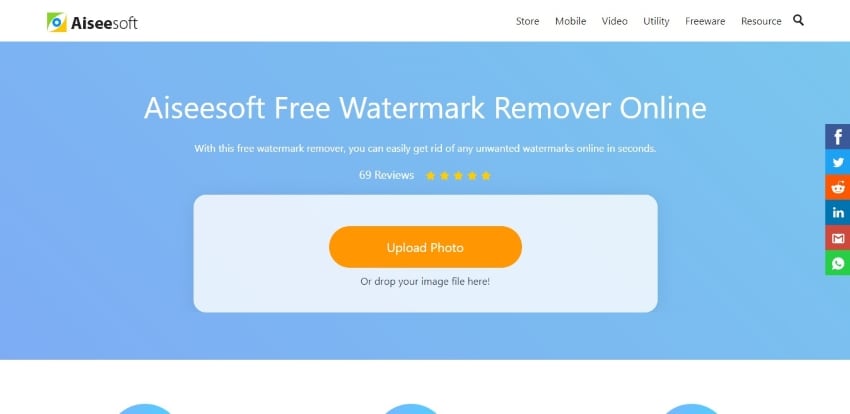Click the drop image file area
Screen dimensions: 850x414
pos(426,254)
